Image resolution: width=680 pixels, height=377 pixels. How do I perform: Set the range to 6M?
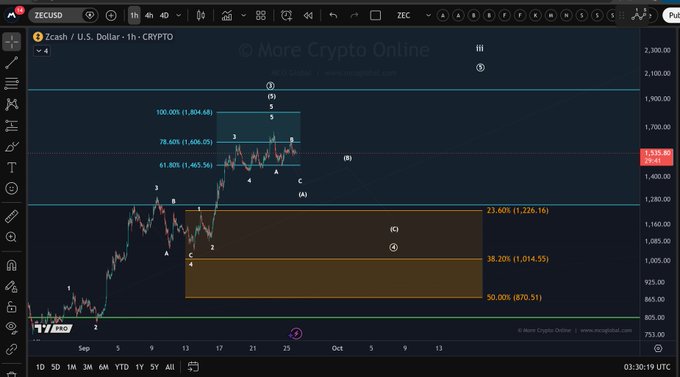pyautogui.click(x=104, y=367)
